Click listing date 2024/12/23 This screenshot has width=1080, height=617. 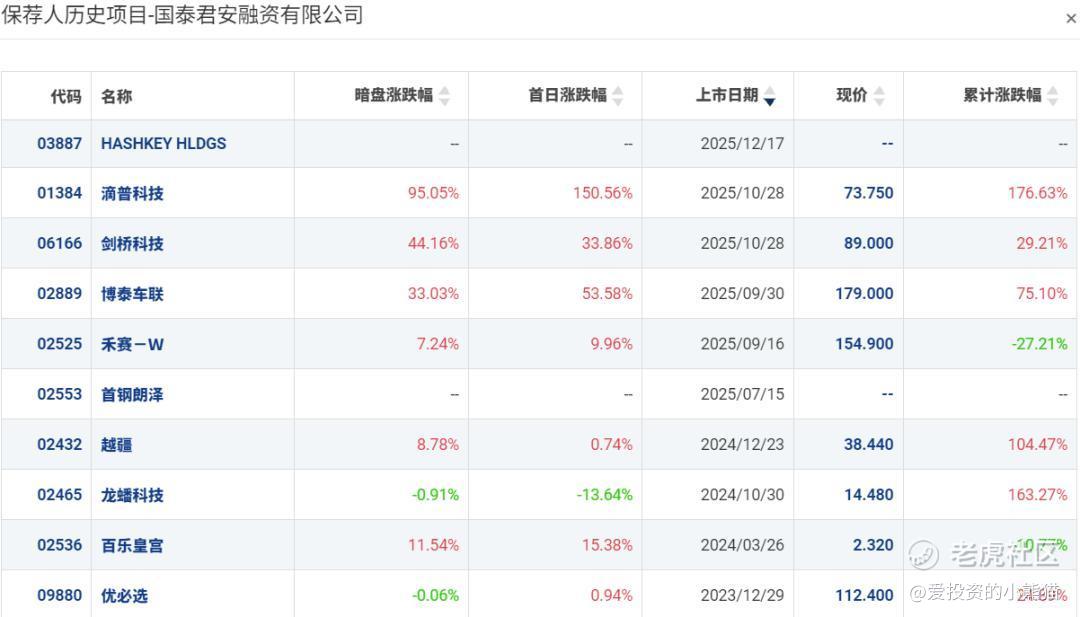(x=742, y=444)
